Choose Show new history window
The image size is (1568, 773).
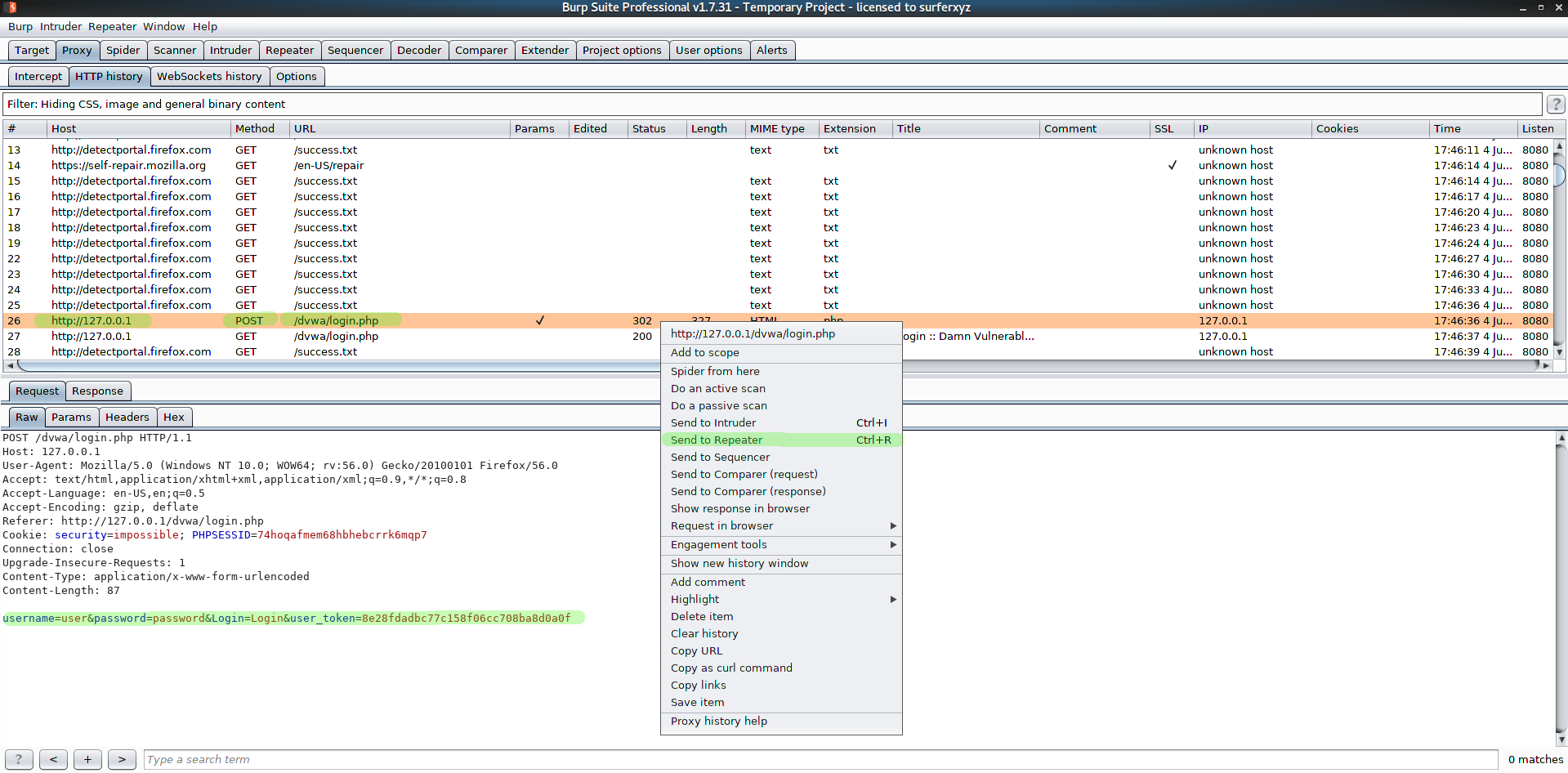(x=781, y=563)
